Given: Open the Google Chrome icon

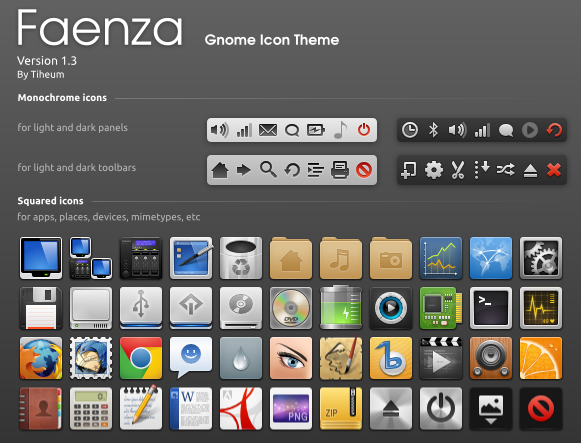Looking at the screenshot, I should 141,358.
